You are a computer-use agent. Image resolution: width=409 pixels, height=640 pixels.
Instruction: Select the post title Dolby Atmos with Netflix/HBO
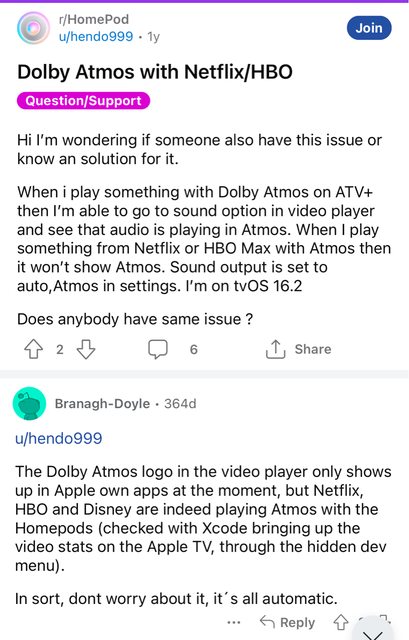coord(155,72)
